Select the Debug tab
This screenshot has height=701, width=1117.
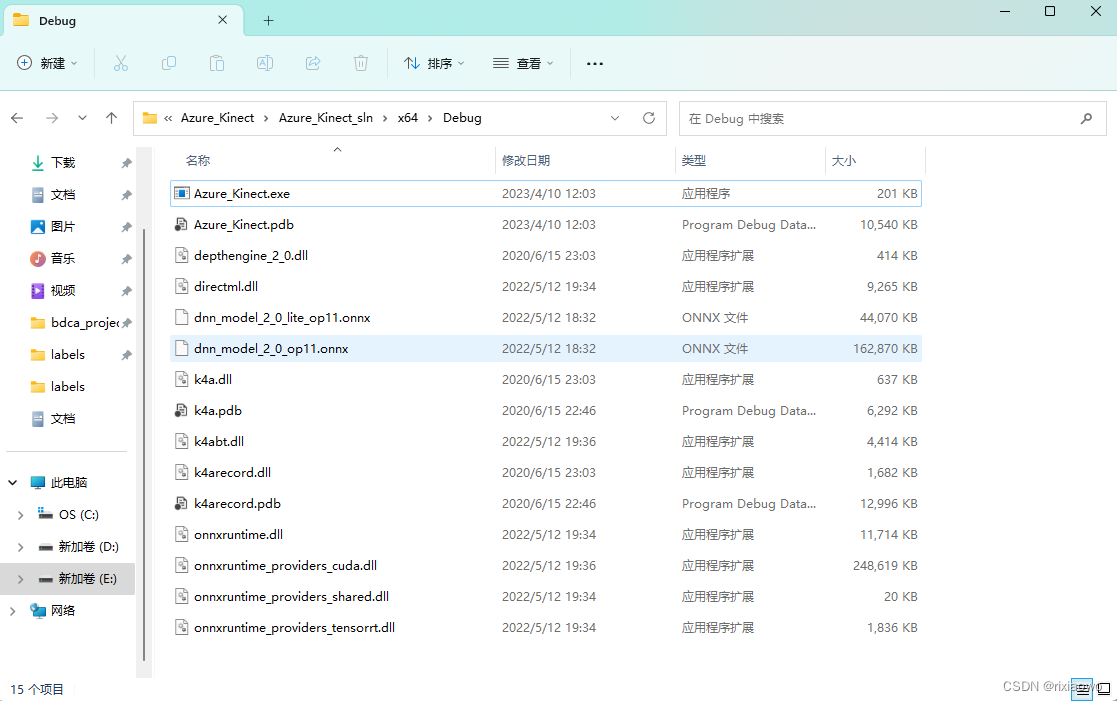tap(124, 21)
